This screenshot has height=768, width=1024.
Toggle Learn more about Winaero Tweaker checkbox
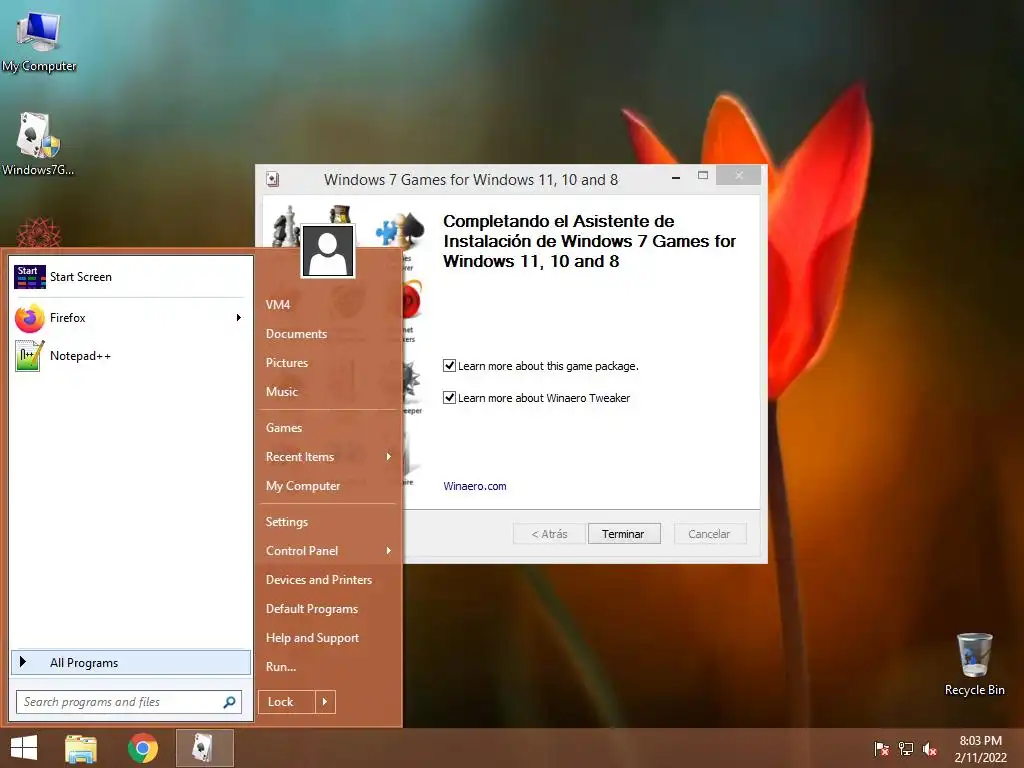[x=449, y=397]
